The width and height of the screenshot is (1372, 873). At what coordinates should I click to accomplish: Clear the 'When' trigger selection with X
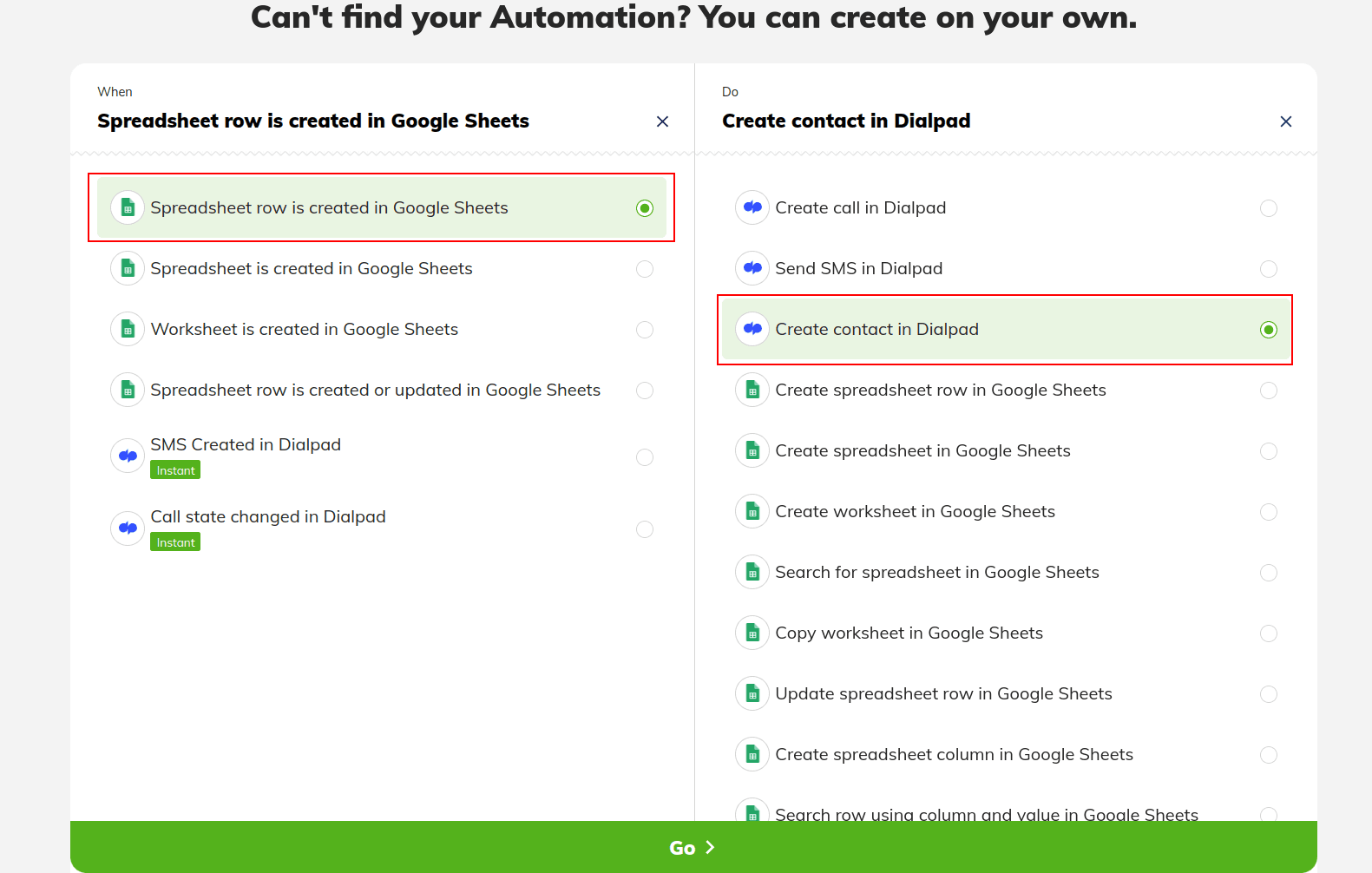662,121
